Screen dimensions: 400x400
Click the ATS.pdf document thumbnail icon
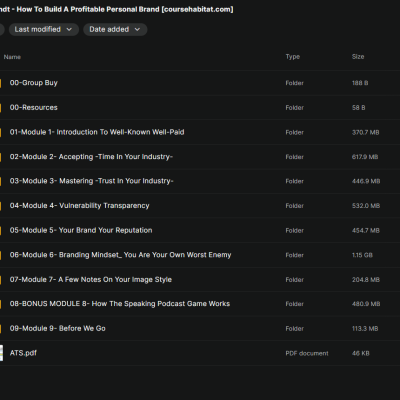(x=1, y=353)
